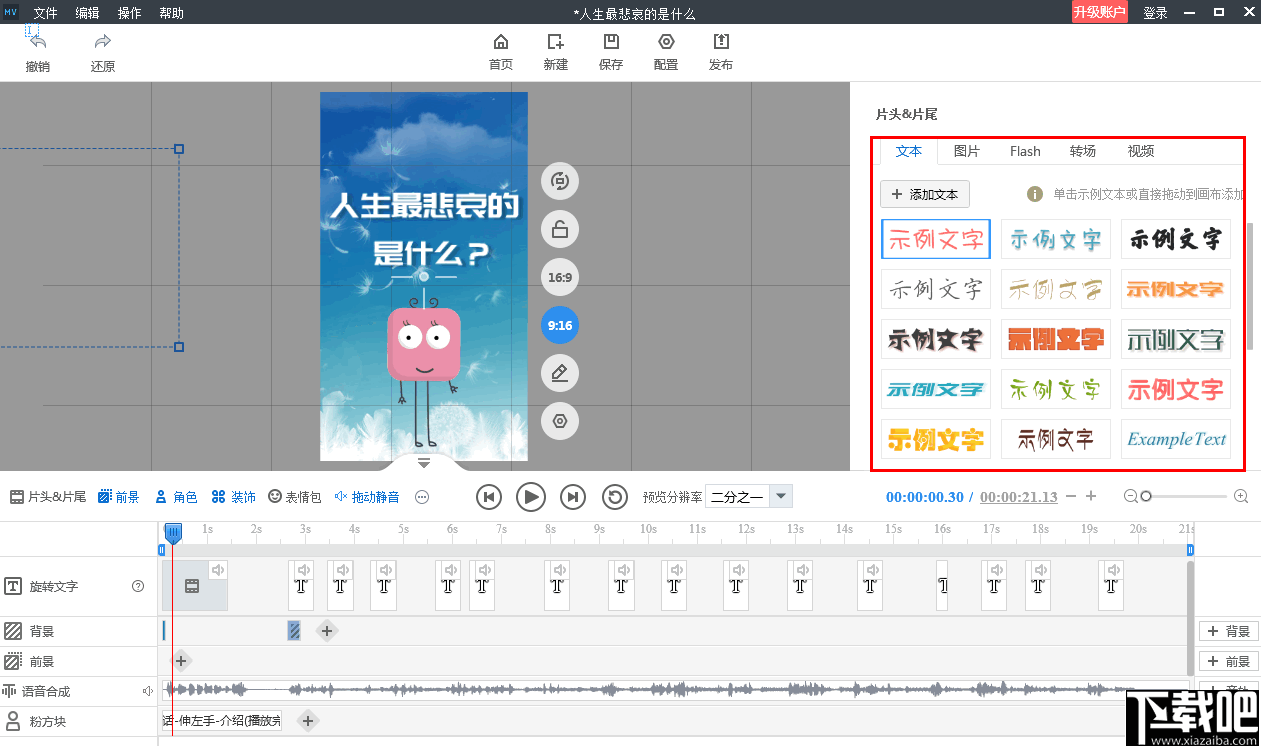The width and height of the screenshot is (1261, 746).
Task: Click the 添加文本 add text button
Action: click(925, 193)
